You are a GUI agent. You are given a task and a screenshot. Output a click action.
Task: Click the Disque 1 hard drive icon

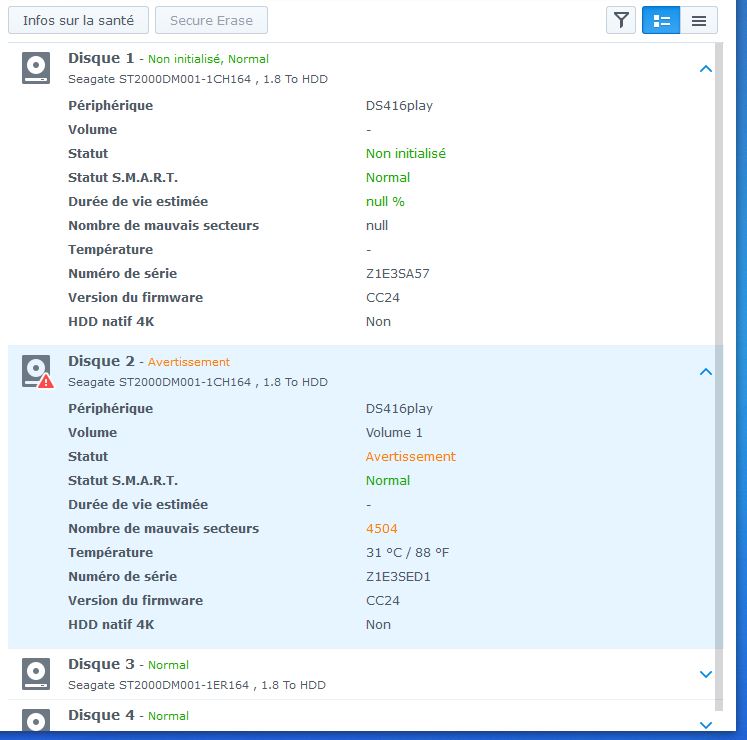(36, 68)
